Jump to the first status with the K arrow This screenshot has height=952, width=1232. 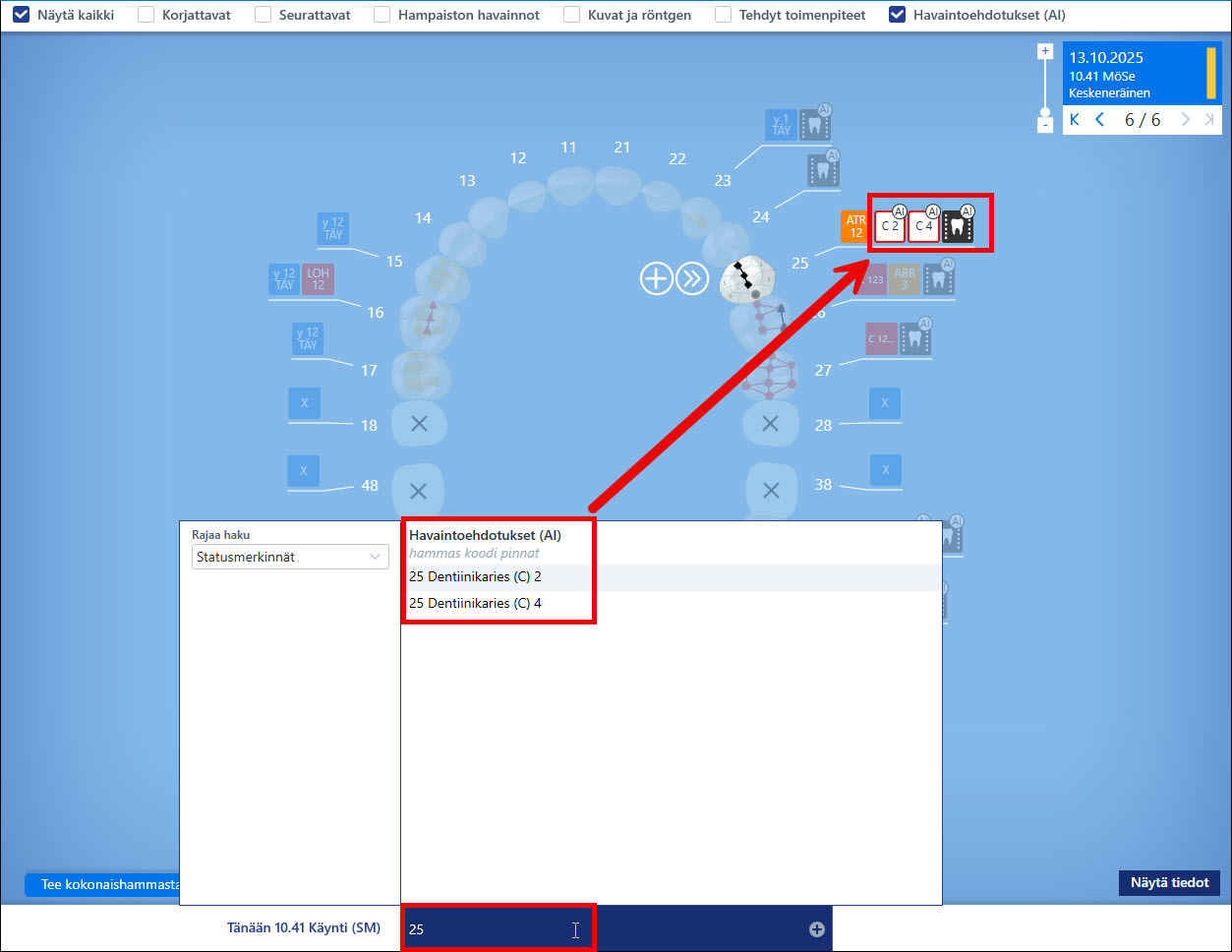pyautogui.click(x=1074, y=120)
